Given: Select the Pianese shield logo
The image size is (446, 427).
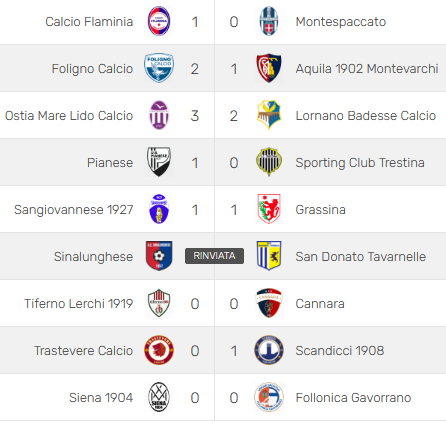Looking at the screenshot, I should (159, 162).
